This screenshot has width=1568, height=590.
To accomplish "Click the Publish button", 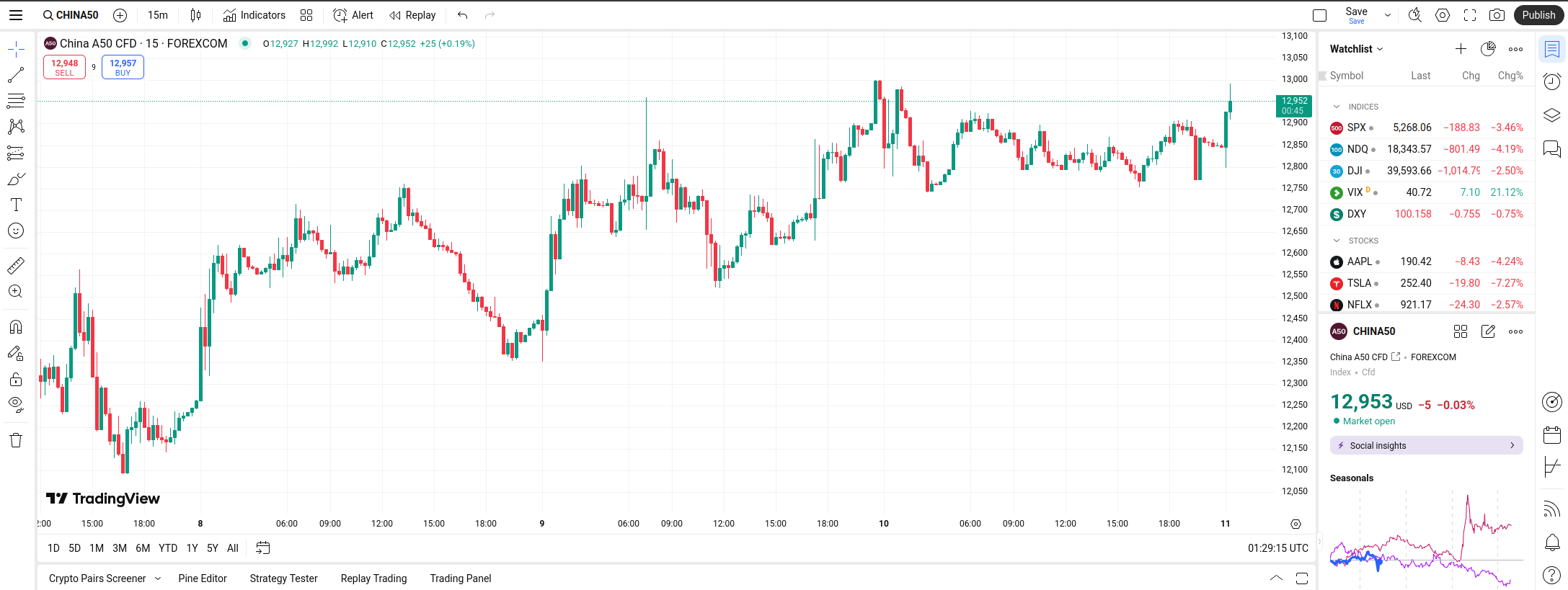I will [x=1539, y=15].
